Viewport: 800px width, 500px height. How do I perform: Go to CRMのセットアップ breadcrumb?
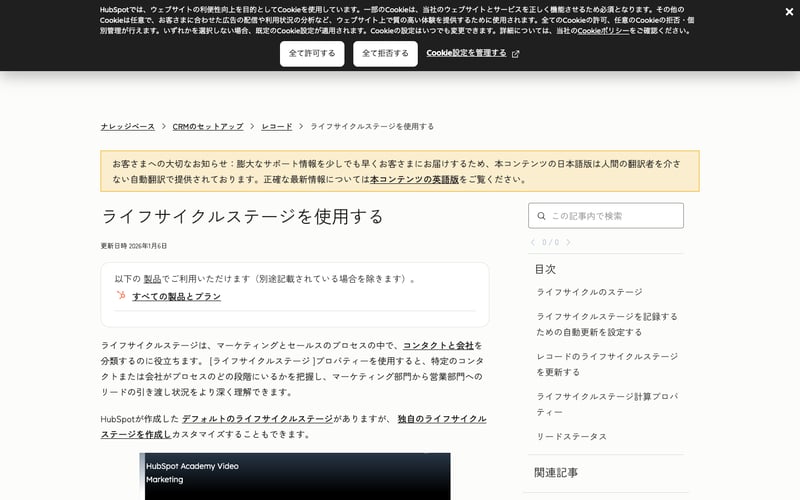[x=208, y=126]
